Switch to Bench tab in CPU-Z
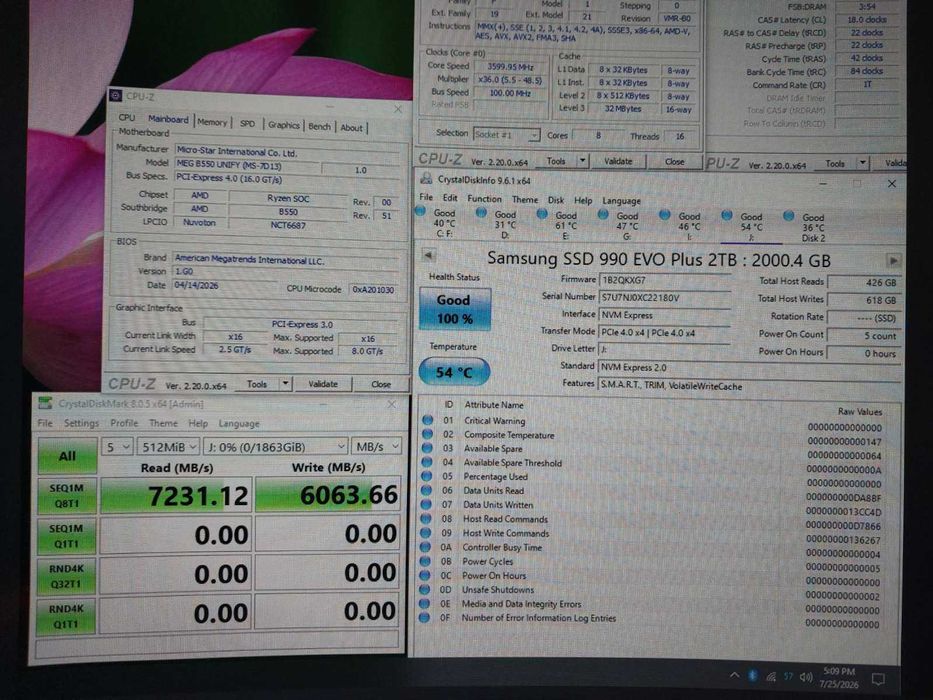This screenshot has height=700, width=933. (x=320, y=126)
